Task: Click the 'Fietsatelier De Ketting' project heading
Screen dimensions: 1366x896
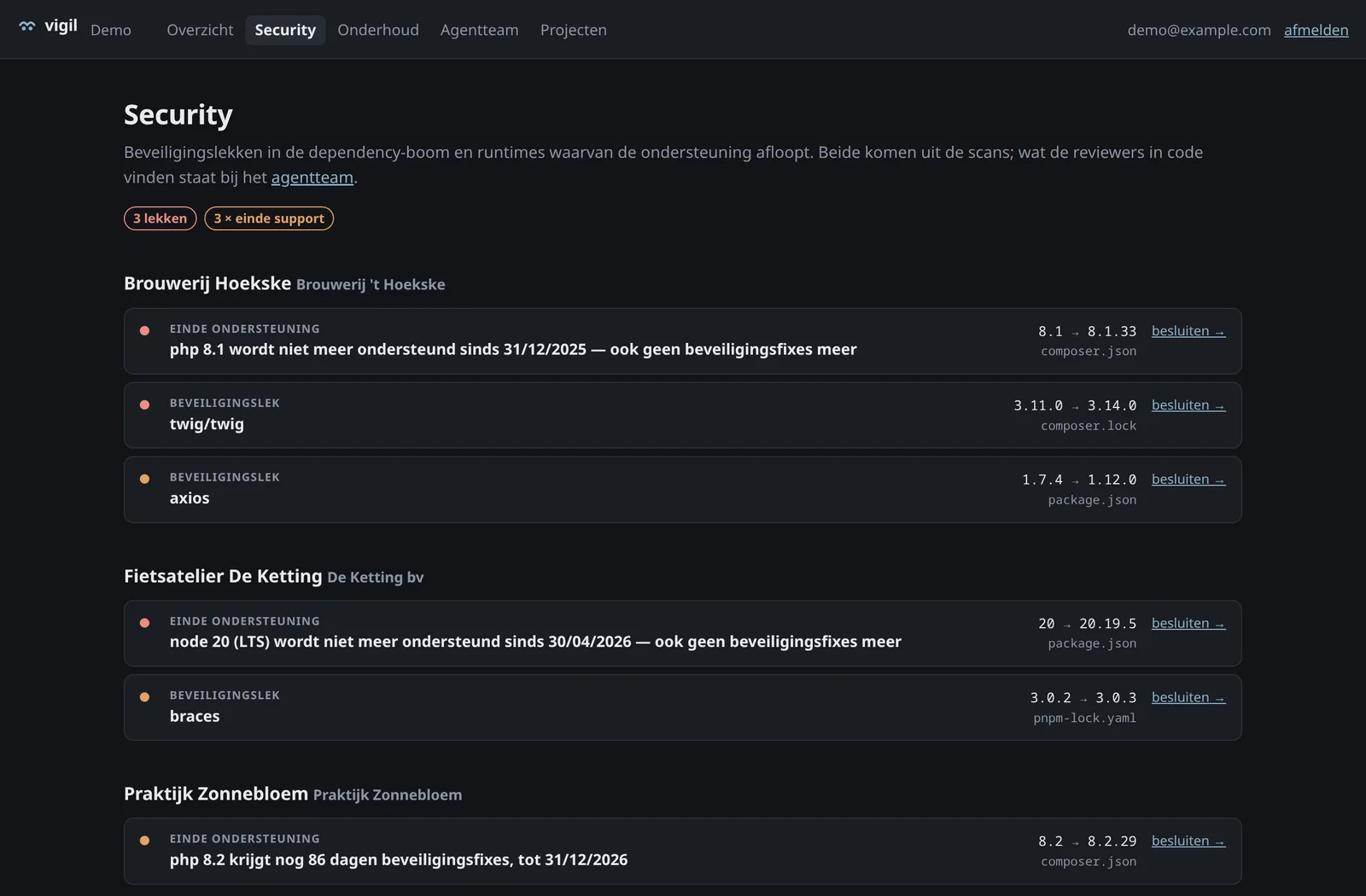Action: click(223, 576)
